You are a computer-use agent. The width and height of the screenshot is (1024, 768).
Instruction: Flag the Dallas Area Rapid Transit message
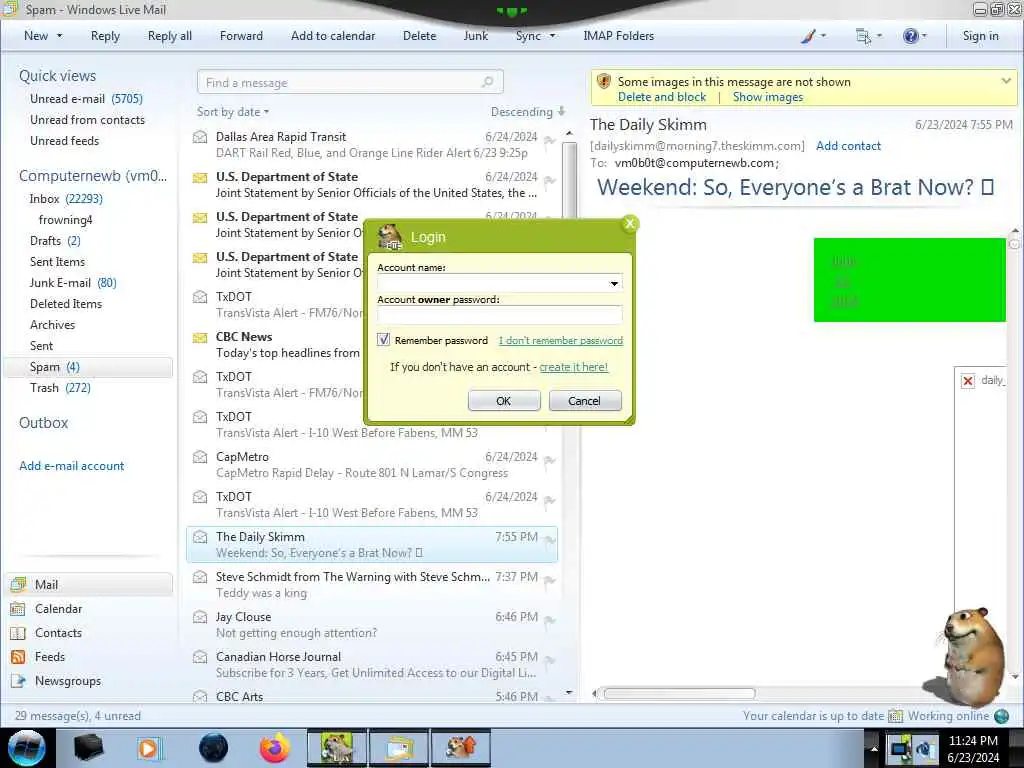tap(549, 140)
